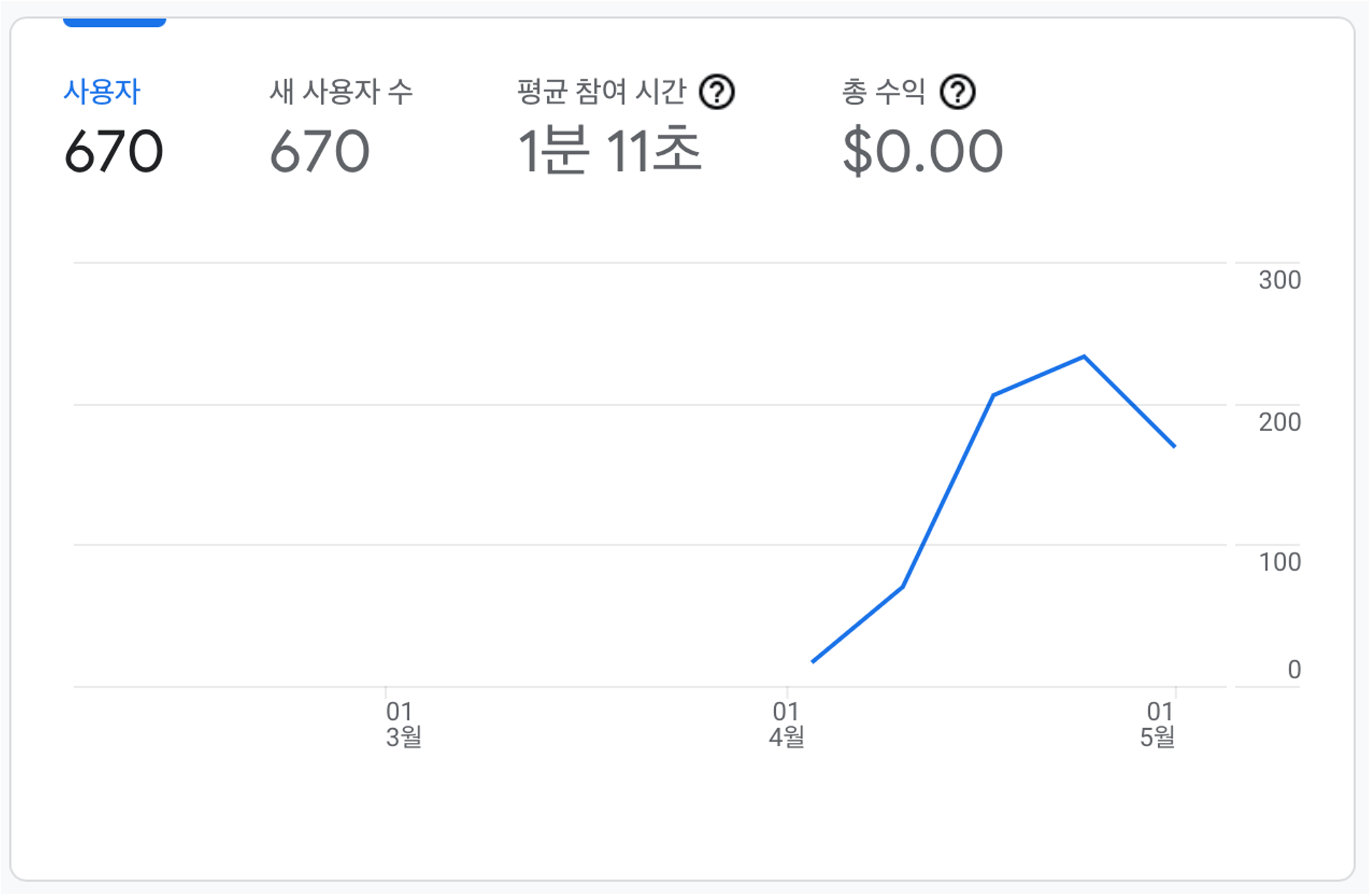The height and width of the screenshot is (894, 1372).
Task: Click the 0 y-axis label
Action: [1294, 669]
